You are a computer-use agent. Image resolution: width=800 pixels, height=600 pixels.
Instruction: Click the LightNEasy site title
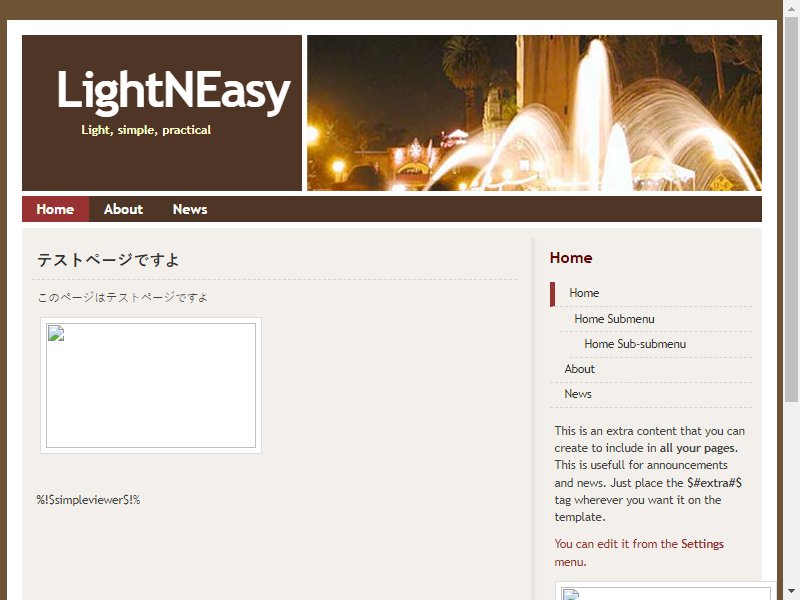pos(173,91)
